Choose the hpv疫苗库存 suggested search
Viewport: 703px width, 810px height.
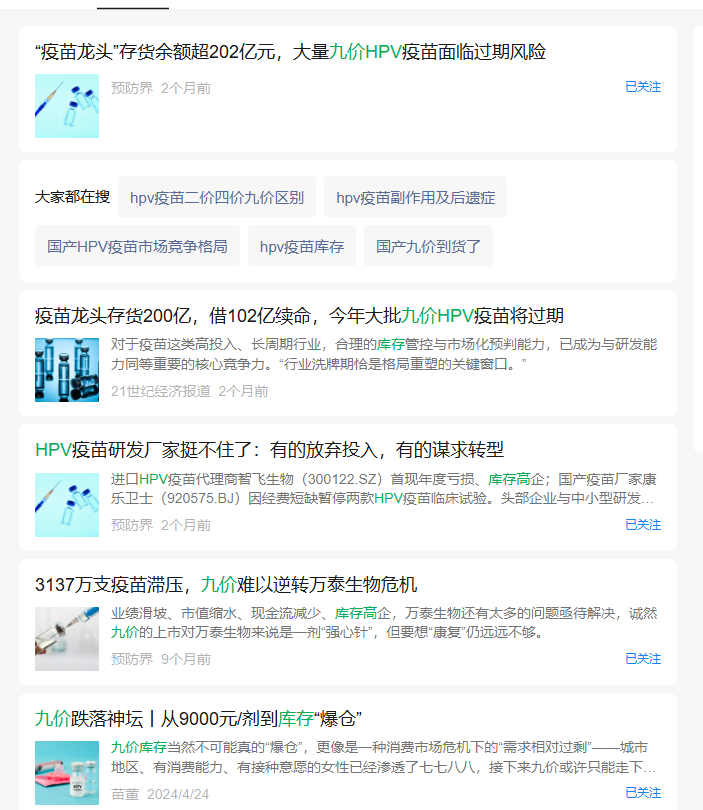pos(301,246)
